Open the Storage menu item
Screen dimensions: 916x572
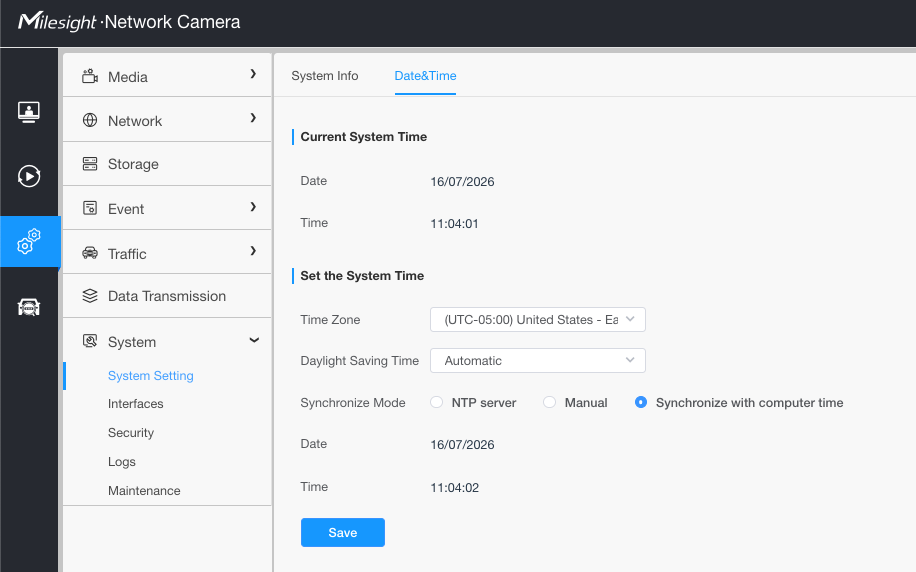(167, 164)
